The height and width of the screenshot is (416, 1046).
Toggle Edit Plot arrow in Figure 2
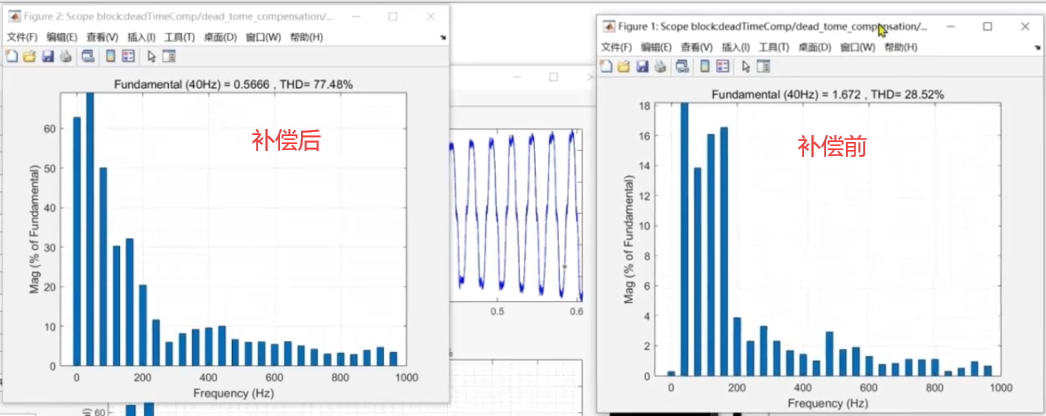[151, 57]
